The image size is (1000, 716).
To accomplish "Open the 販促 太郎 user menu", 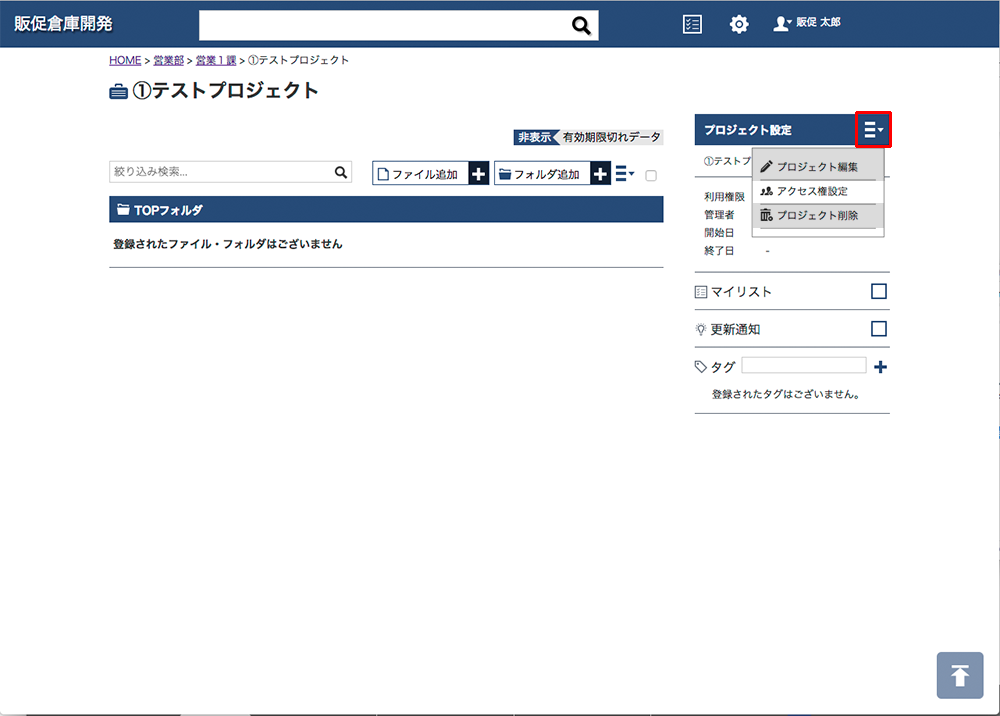I will [807, 23].
